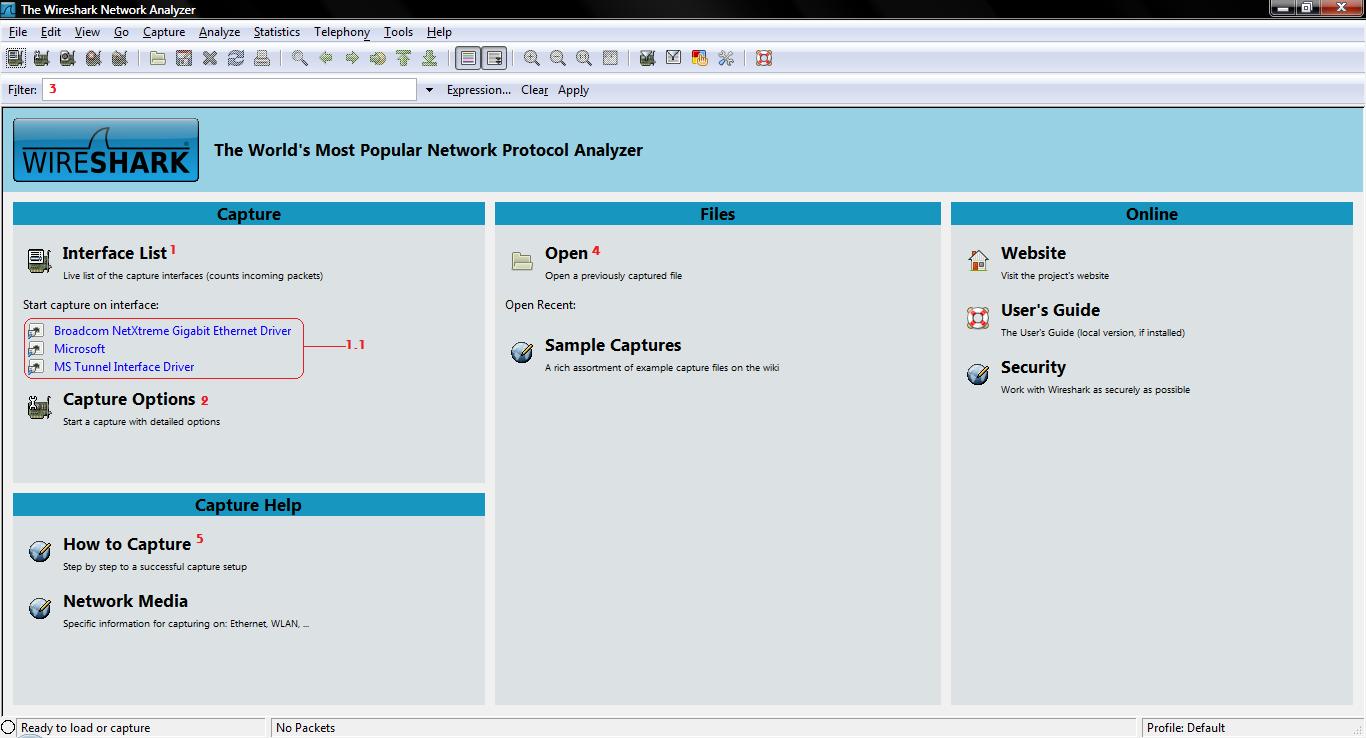The image size is (1366, 738).
Task: Open the Telephony menu
Action: (x=341, y=32)
